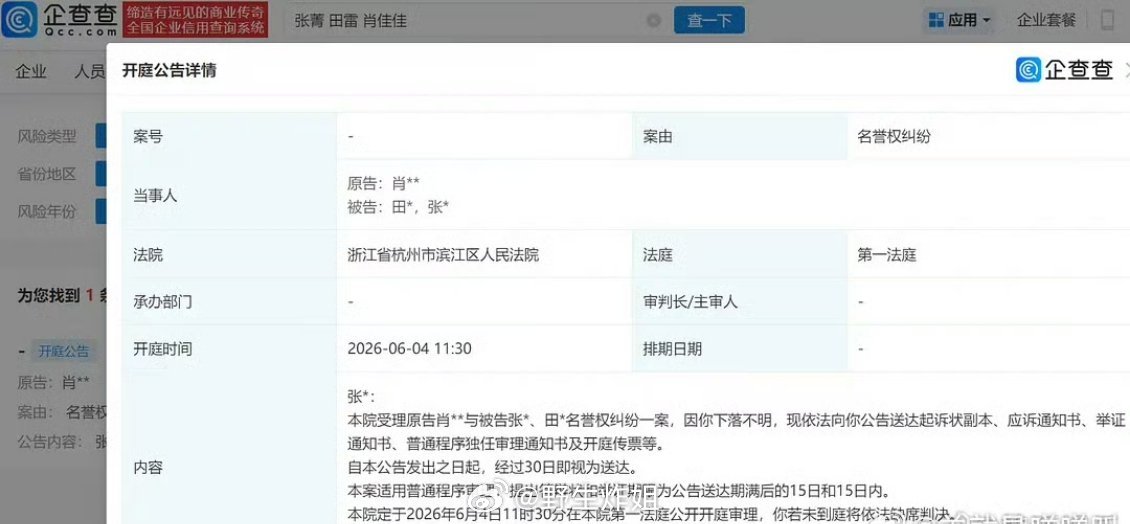Click the 审判长/主审人 field label
This screenshot has width=1130, height=524.
pos(690,302)
